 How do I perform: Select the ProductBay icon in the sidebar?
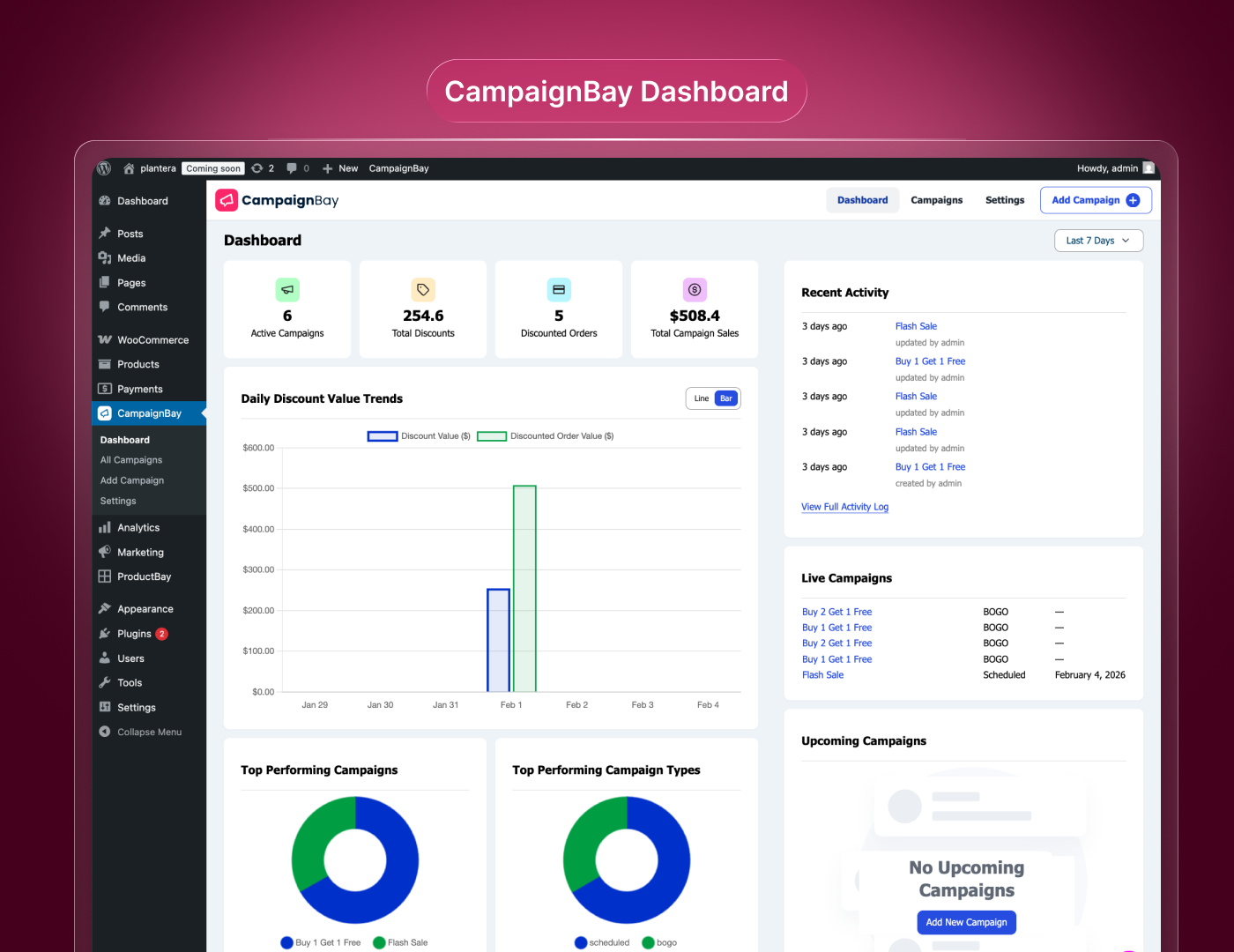(x=105, y=576)
